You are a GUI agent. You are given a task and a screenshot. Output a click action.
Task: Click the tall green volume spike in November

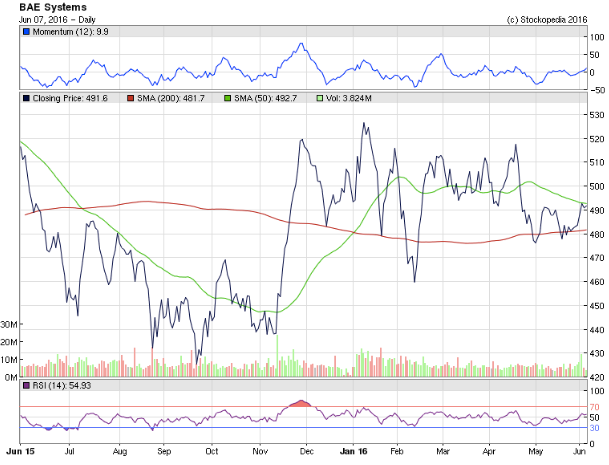pos(277,355)
